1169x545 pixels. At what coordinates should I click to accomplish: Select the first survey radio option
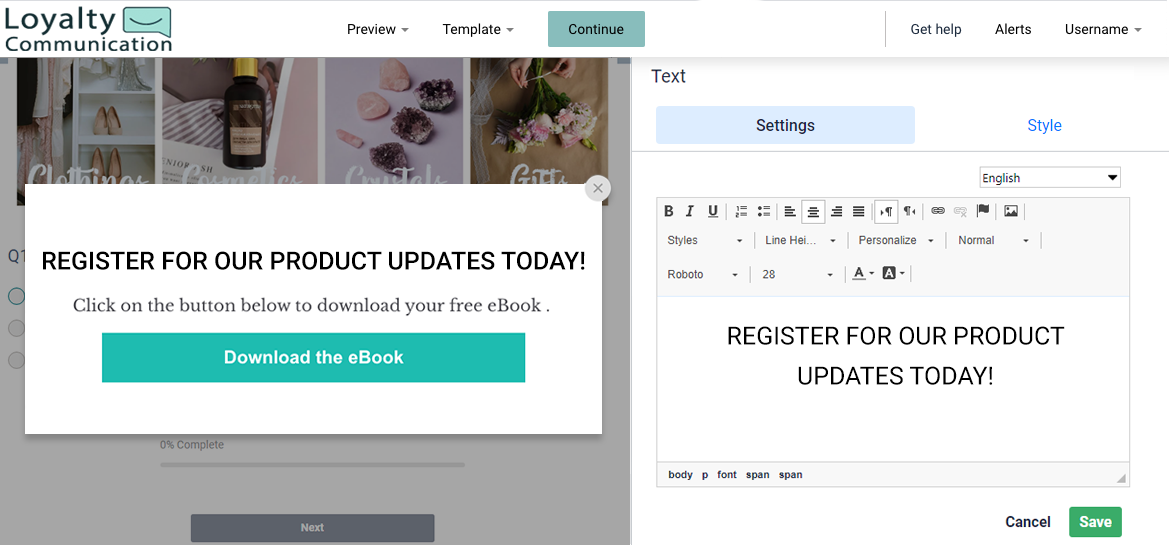point(16,296)
